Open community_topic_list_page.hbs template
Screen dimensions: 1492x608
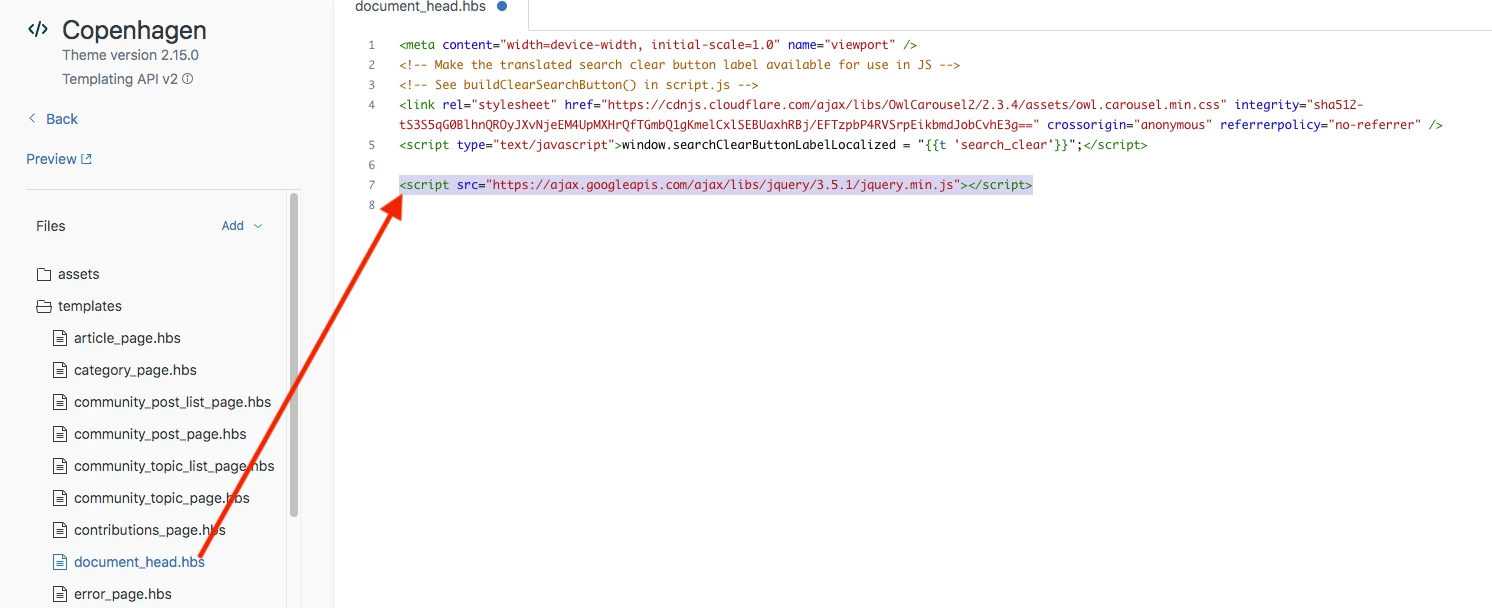(174, 466)
